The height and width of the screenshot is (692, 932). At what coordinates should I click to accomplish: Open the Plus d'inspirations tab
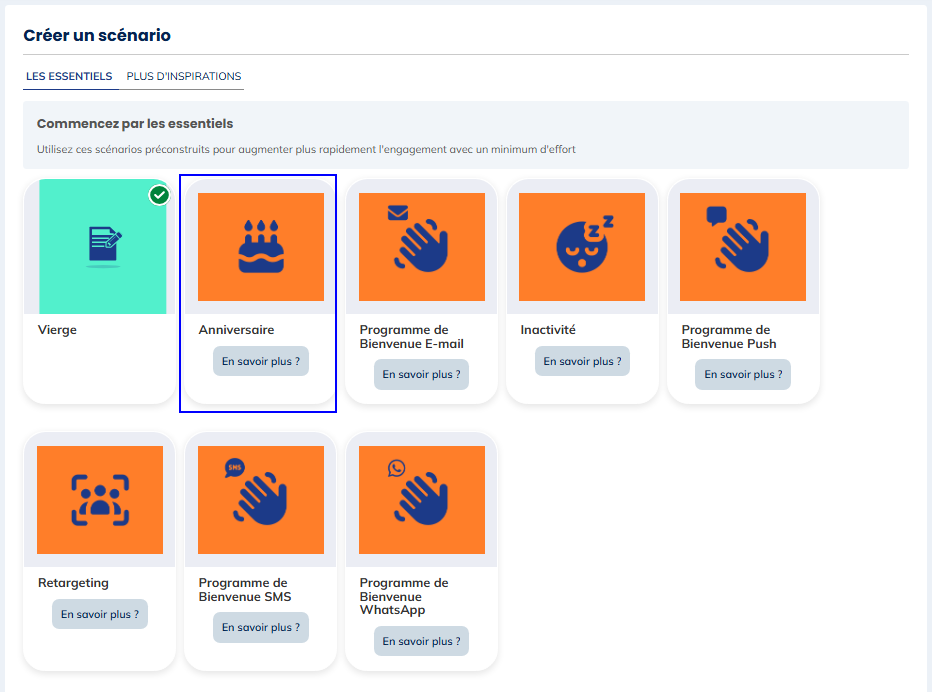[184, 77]
